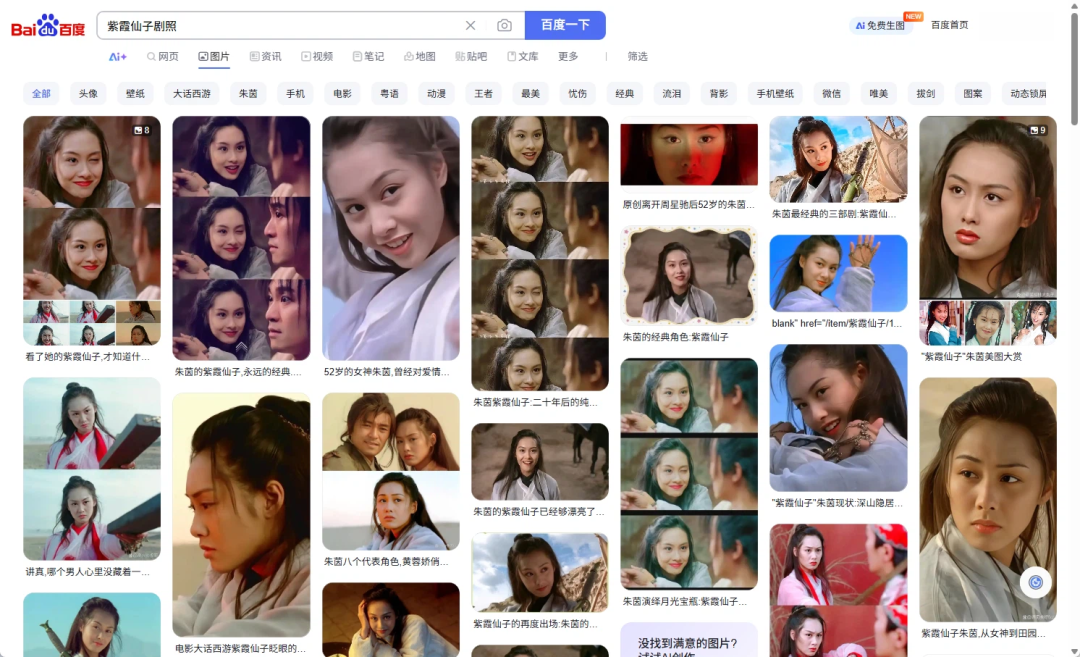This screenshot has width=1080, height=657.
Task: Select the 朱茵 filter chip
Action: (248, 94)
